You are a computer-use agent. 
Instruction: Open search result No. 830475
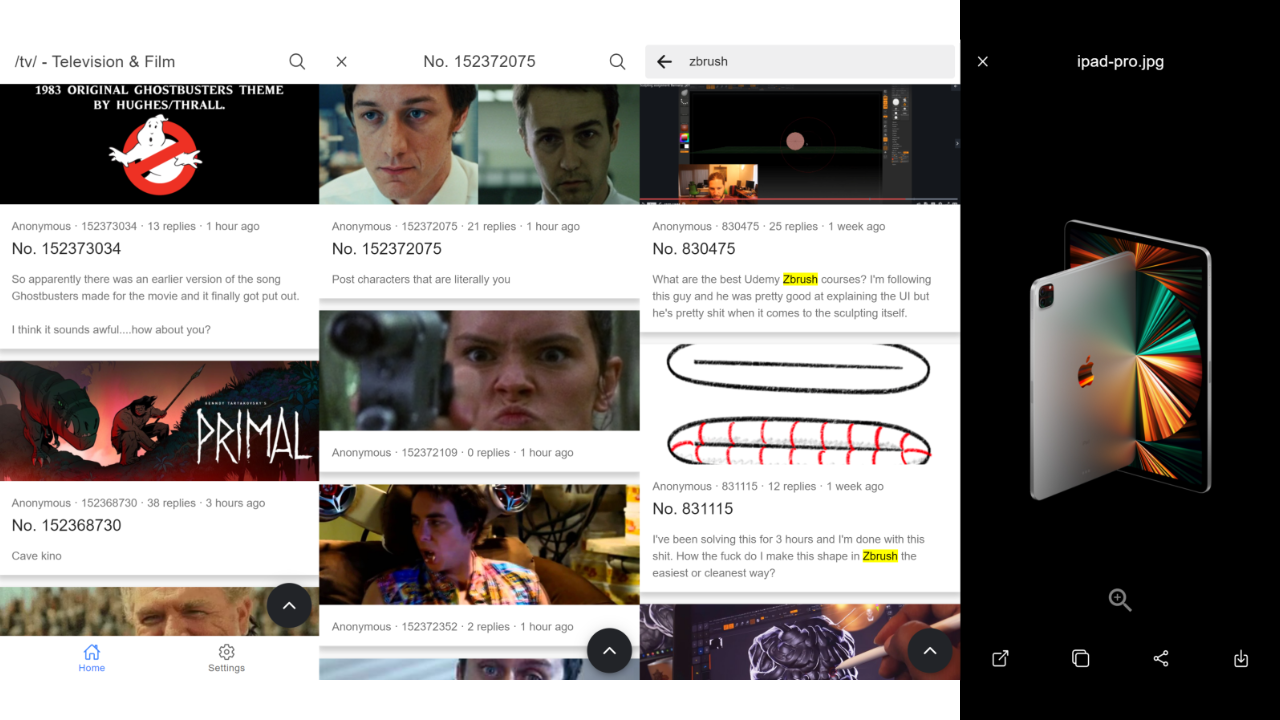(693, 249)
